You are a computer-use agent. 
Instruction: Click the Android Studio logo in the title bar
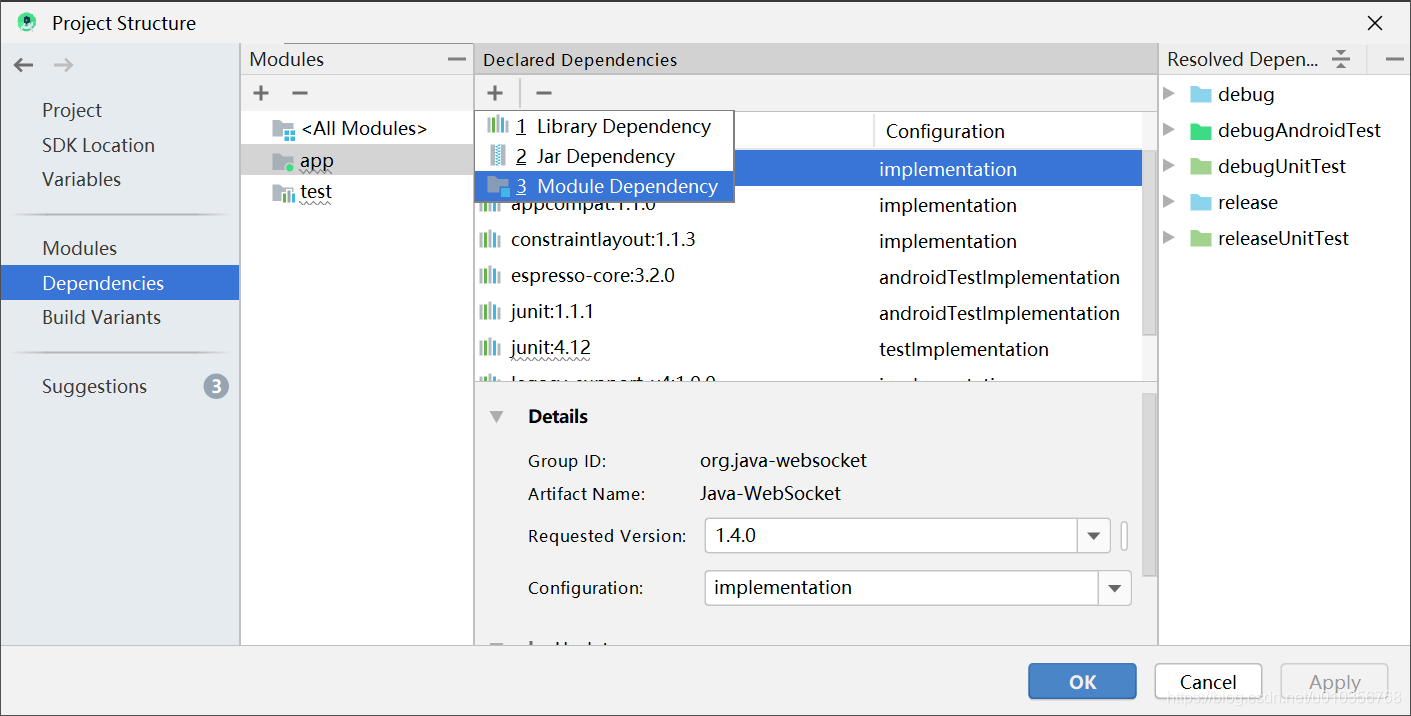24,22
